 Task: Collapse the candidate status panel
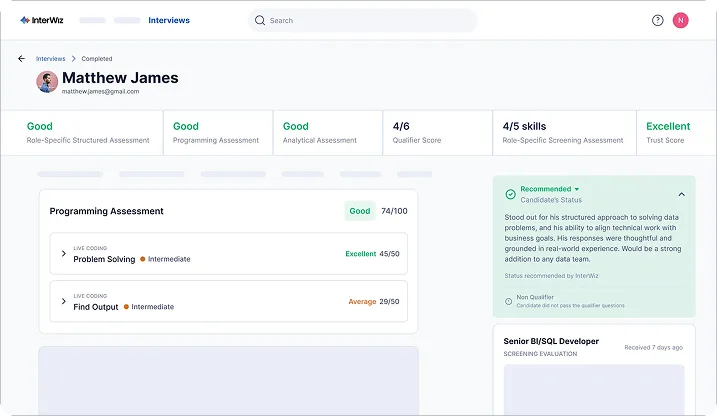(x=681, y=194)
